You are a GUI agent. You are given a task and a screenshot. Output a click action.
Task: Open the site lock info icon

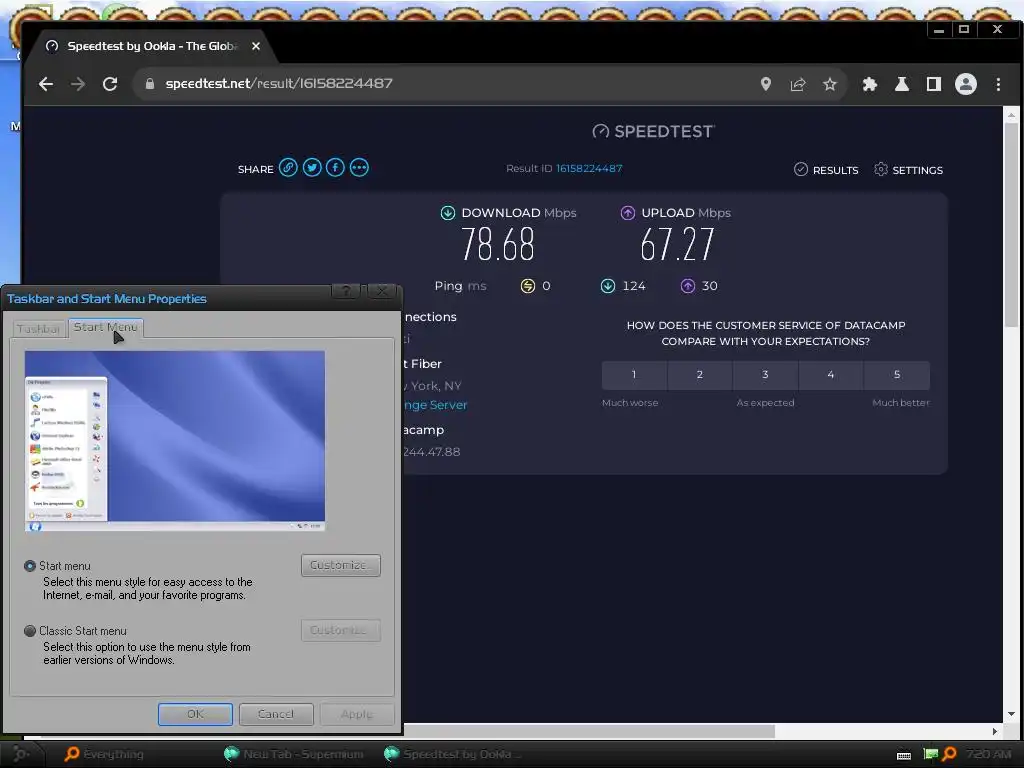[150, 84]
